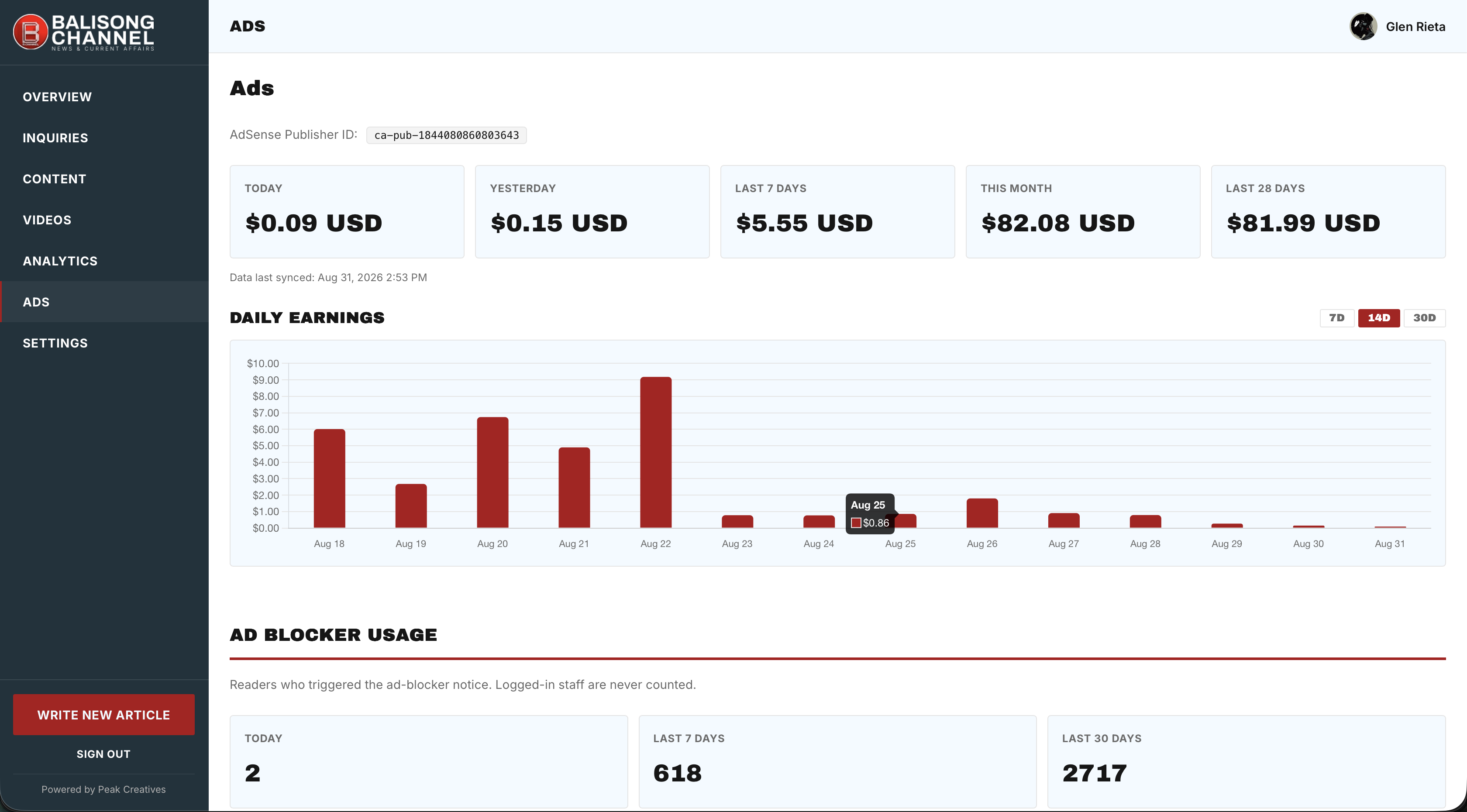Click the Aug 22 earnings bar

coord(655,452)
